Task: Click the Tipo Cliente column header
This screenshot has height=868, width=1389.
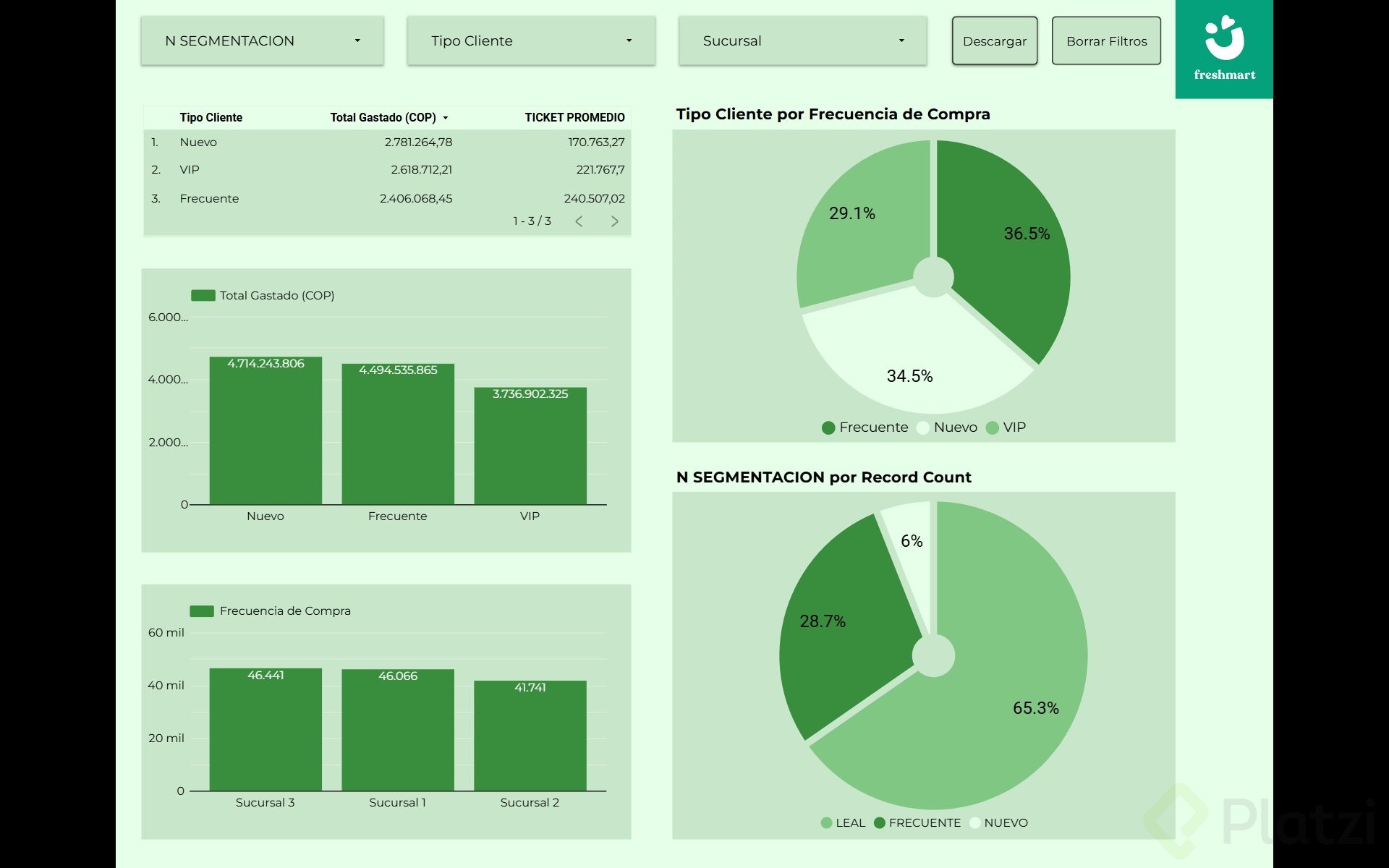Action: tap(211, 118)
